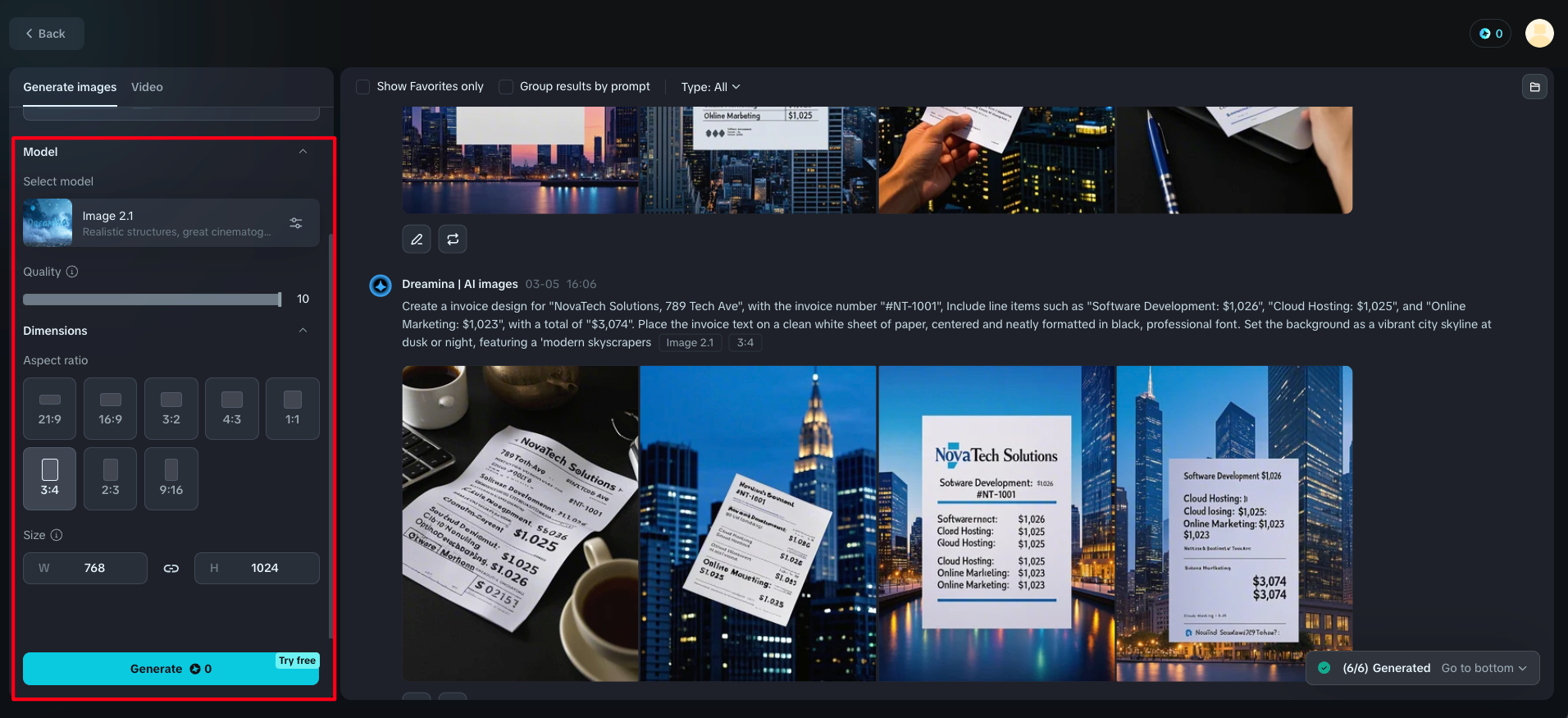Open the pink sunset skyline thumbnail
Image resolution: width=1568 pixels, height=718 pixels.
point(520,160)
